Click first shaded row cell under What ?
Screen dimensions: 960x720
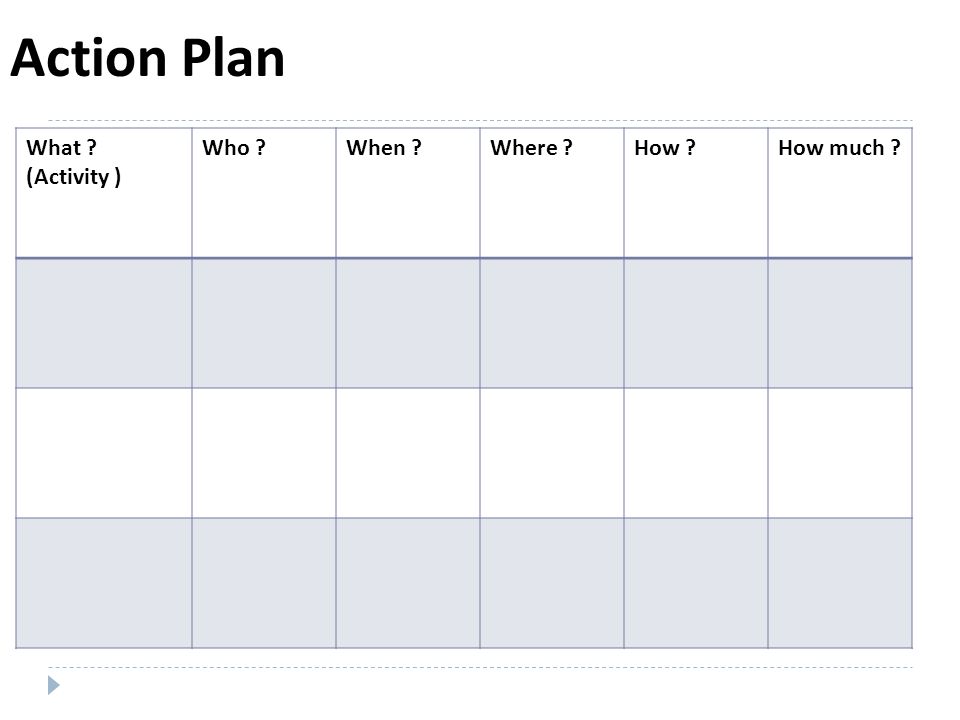(103, 323)
